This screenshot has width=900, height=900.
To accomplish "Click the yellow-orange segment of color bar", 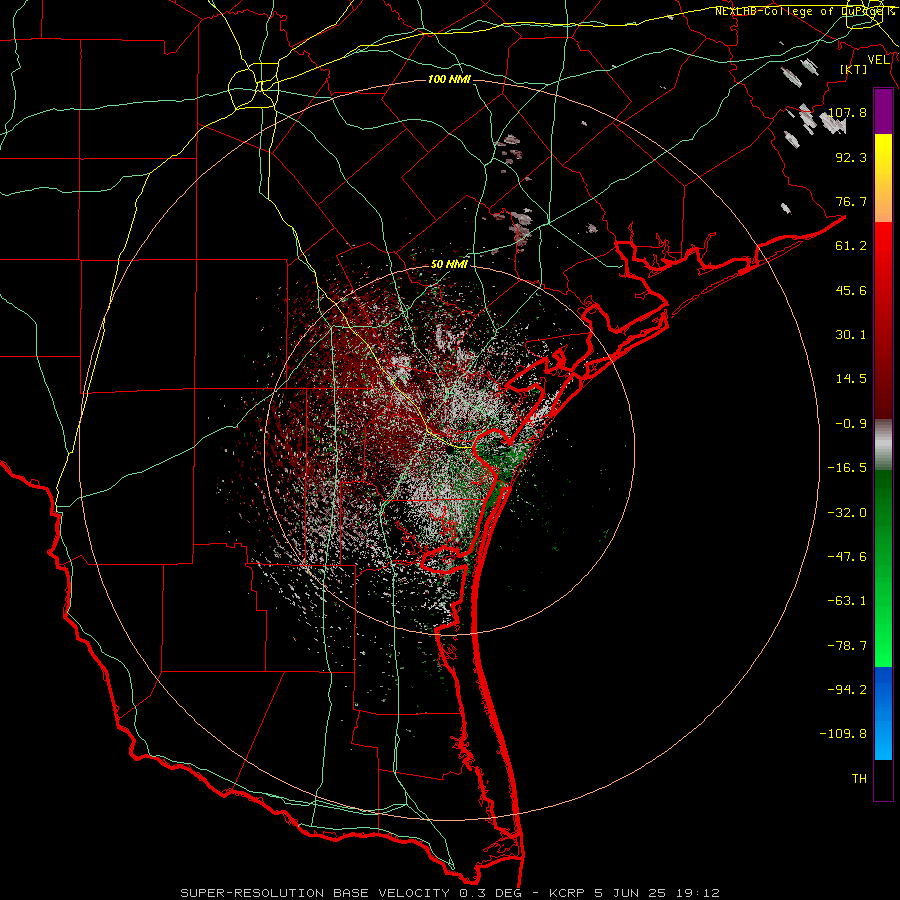I will click(x=883, y=178).
